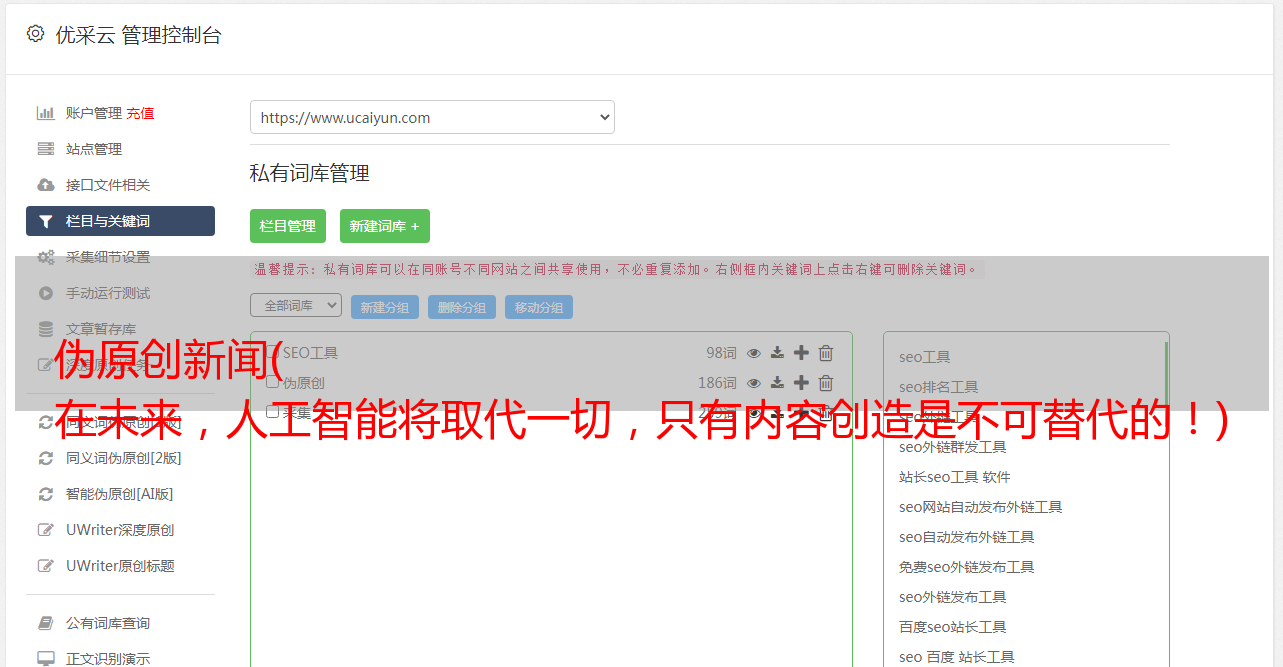Click the keyword panel's green scrollbar
The height and width of the screenshot is (667, 1283).
coord(1166,376)
